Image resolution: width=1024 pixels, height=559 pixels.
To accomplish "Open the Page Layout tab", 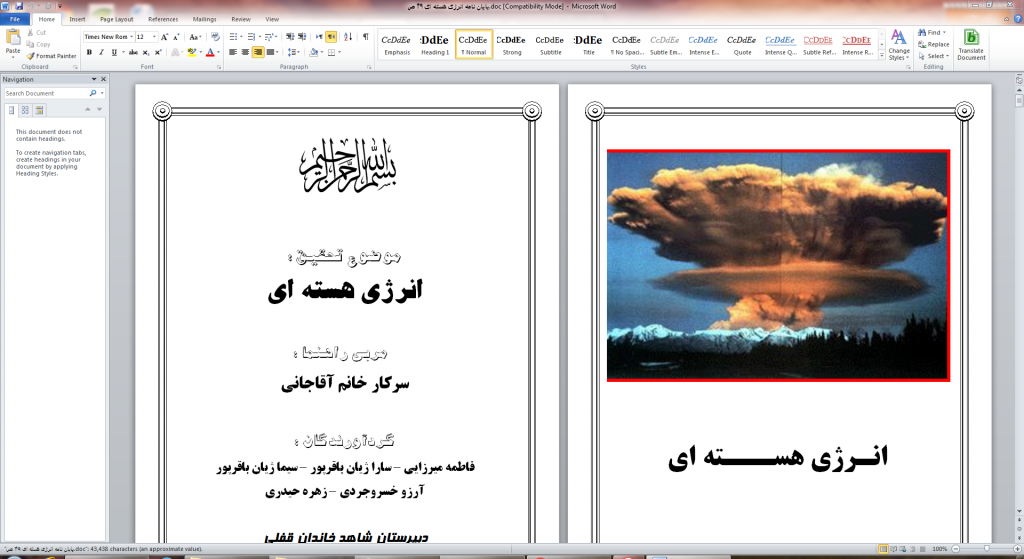I will pos(117,19).
